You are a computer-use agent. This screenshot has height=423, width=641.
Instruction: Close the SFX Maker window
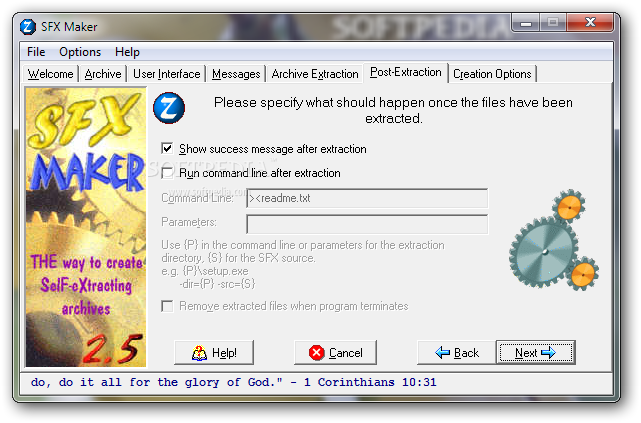tap(590, 23)
